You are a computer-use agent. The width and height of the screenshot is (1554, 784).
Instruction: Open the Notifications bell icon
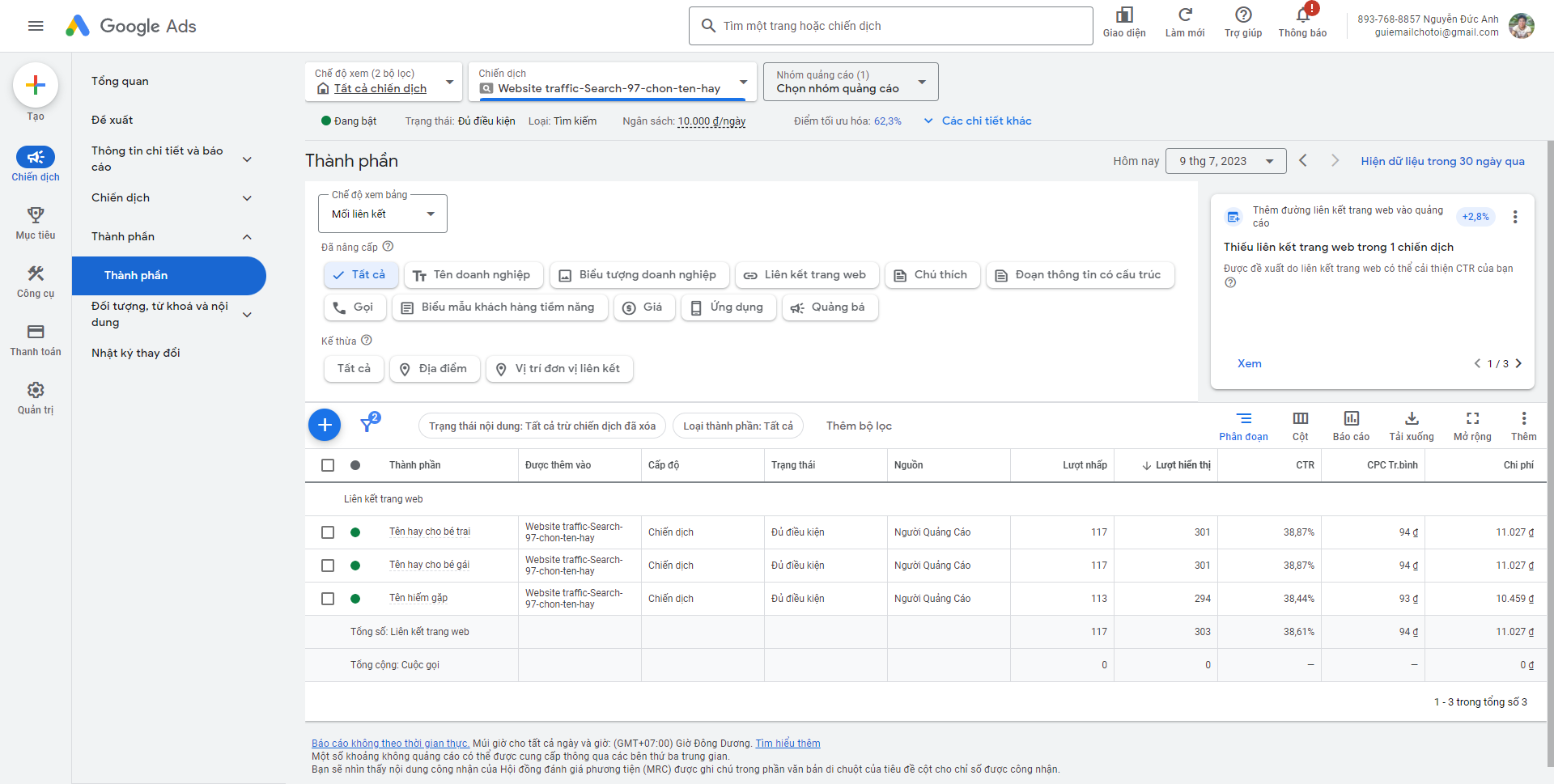point(1302,15)
